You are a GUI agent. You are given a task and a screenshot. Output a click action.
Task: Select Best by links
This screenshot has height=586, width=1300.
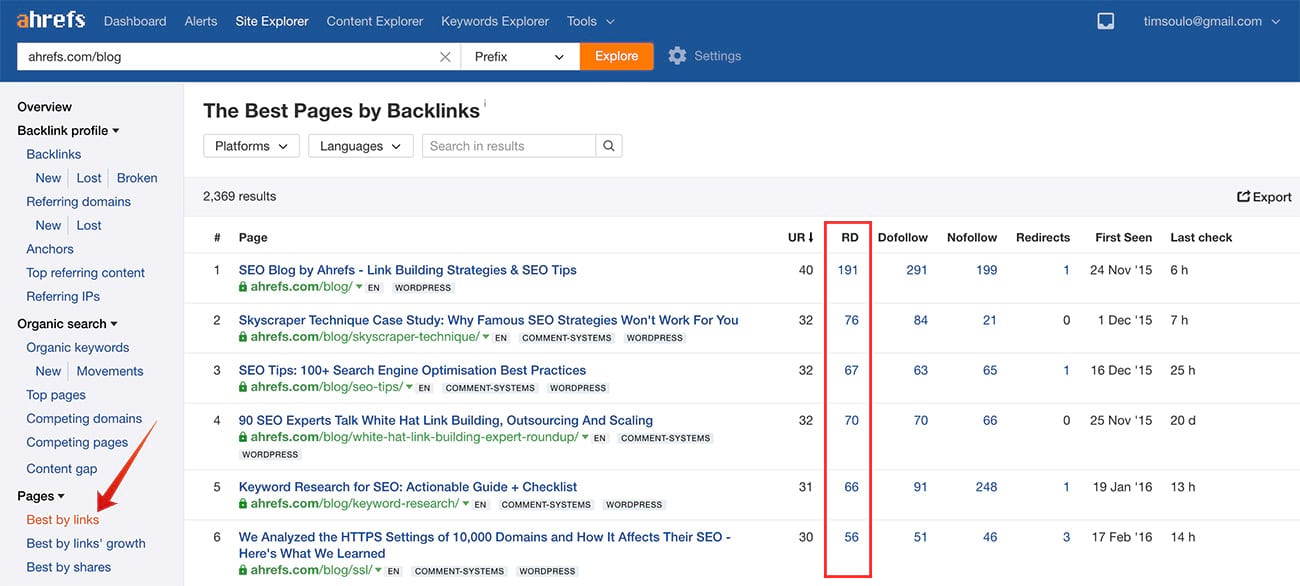[63, 520]
